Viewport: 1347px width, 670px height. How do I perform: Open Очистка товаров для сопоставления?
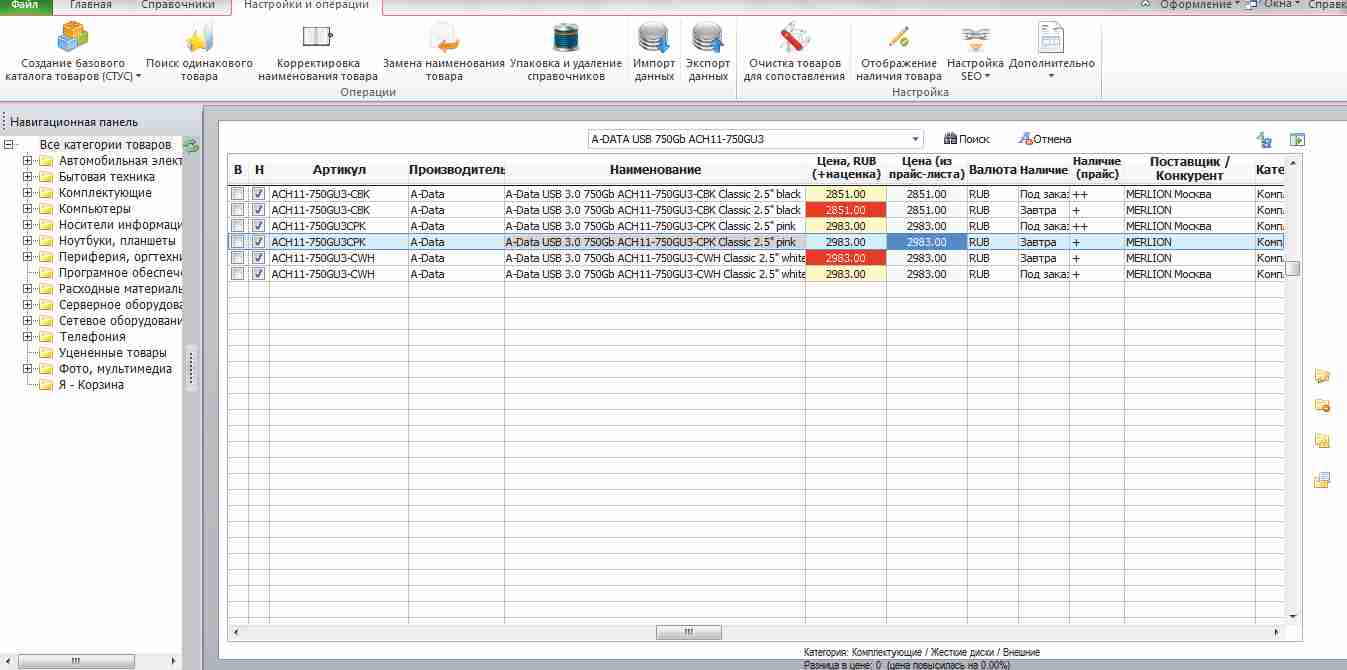794,50
